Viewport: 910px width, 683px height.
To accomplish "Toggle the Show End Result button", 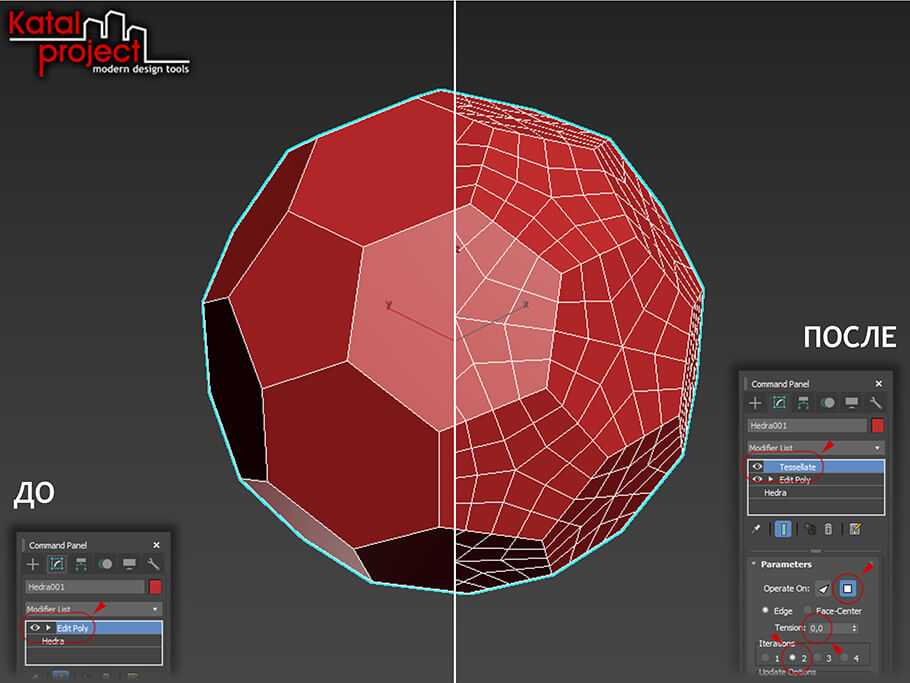I will coord(783,529).
